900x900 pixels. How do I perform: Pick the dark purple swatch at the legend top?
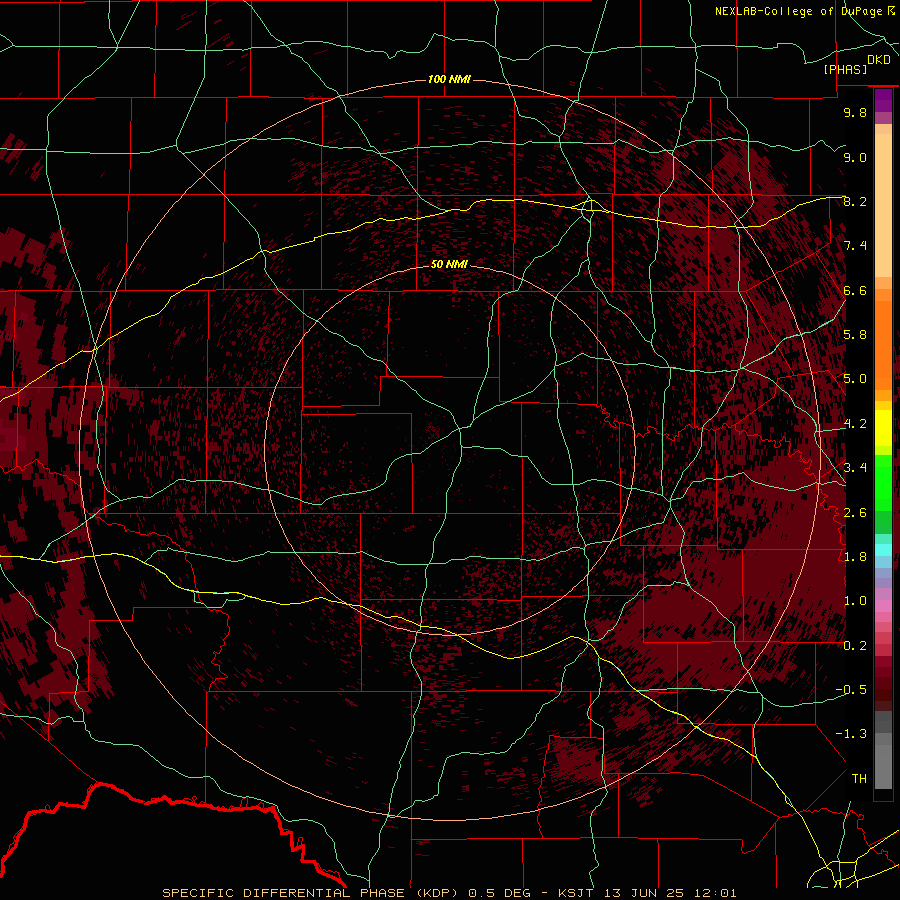tap(883, 100)
